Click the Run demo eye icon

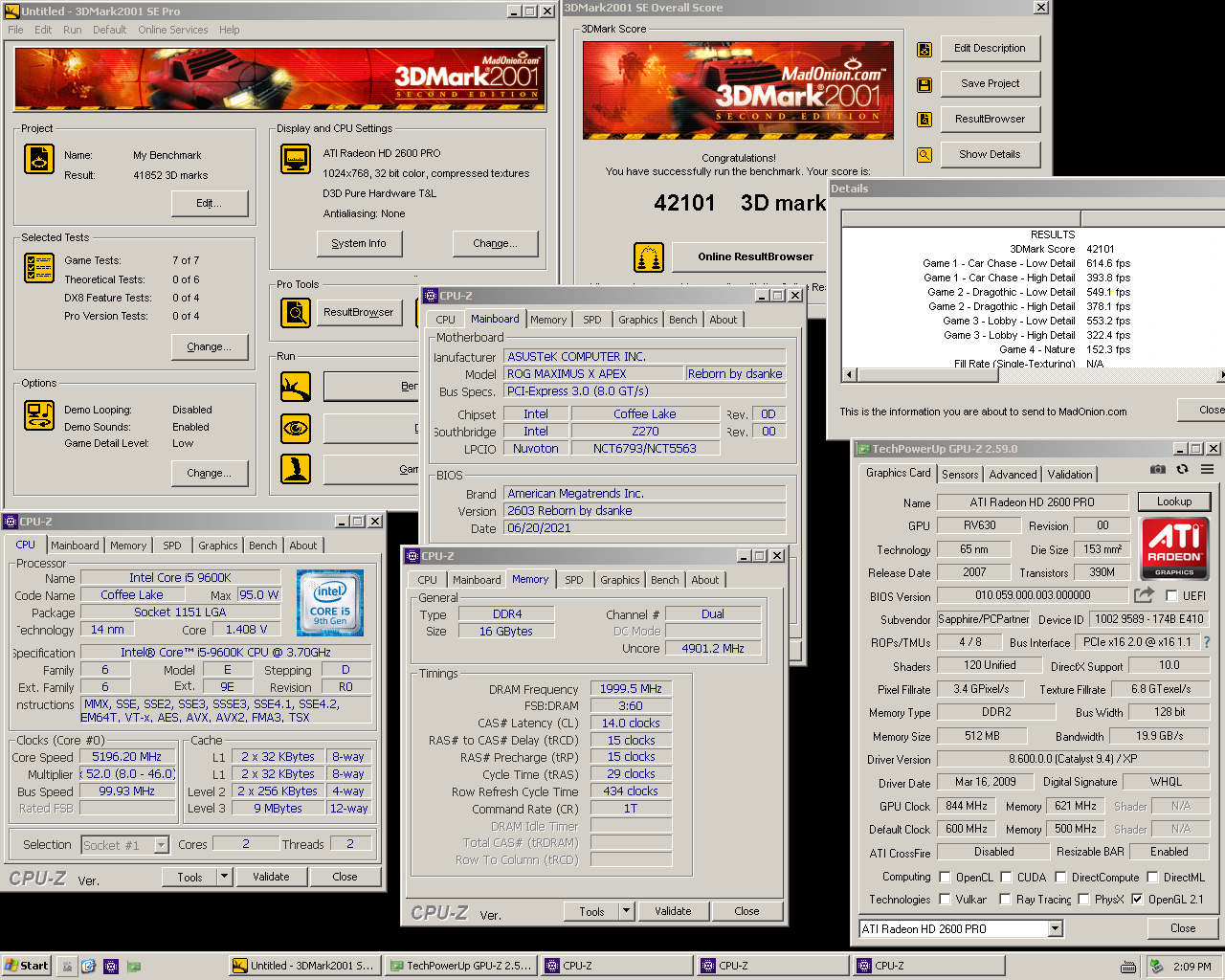click(296, 428)
